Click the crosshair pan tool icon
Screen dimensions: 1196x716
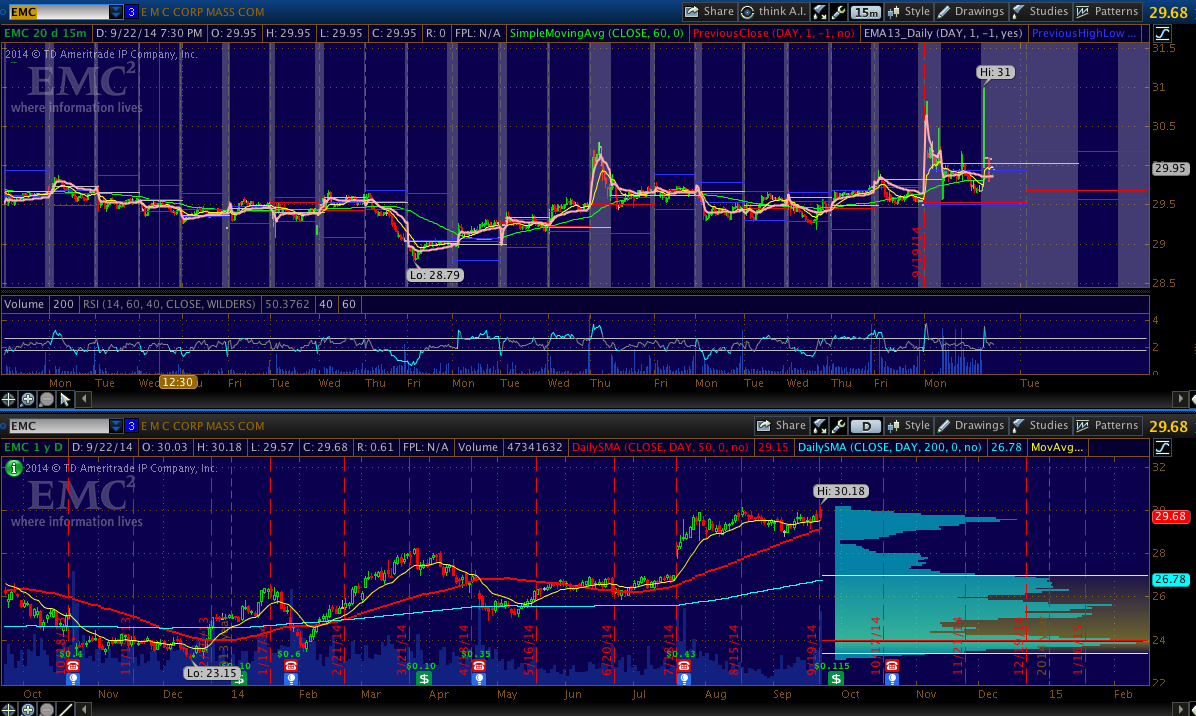tap(10, 399)
